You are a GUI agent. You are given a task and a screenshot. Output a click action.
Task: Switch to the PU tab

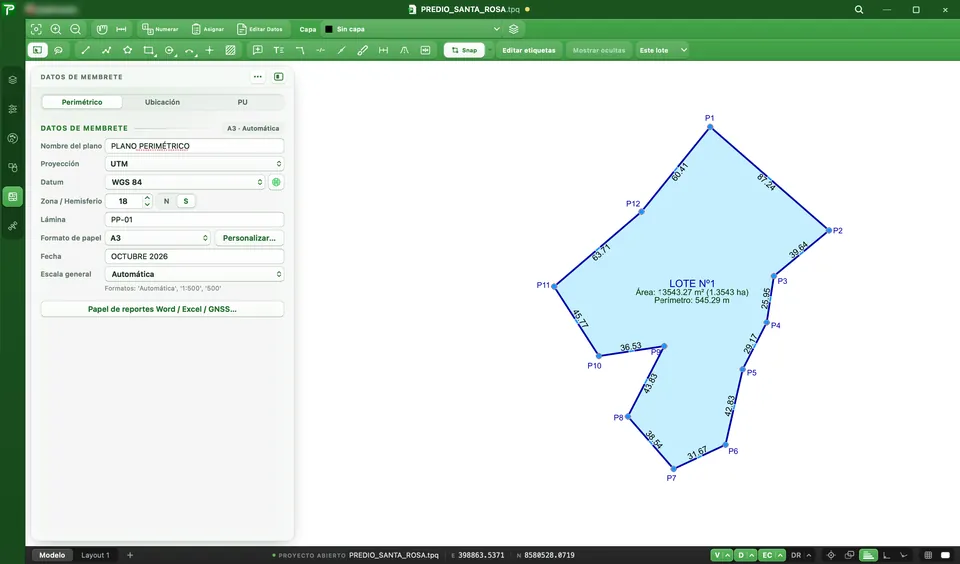[x=242, y=102]
